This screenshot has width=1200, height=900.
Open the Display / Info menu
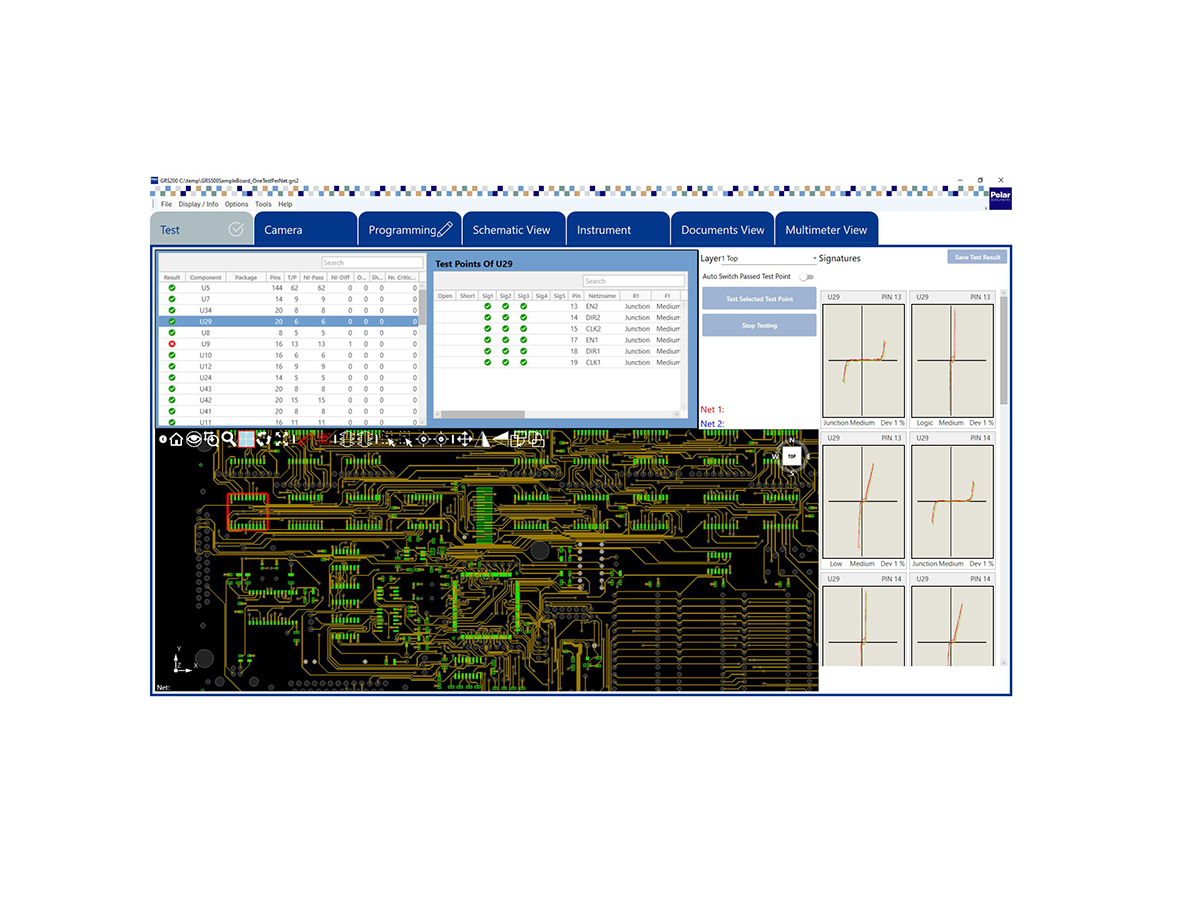[x=198, y=204]
